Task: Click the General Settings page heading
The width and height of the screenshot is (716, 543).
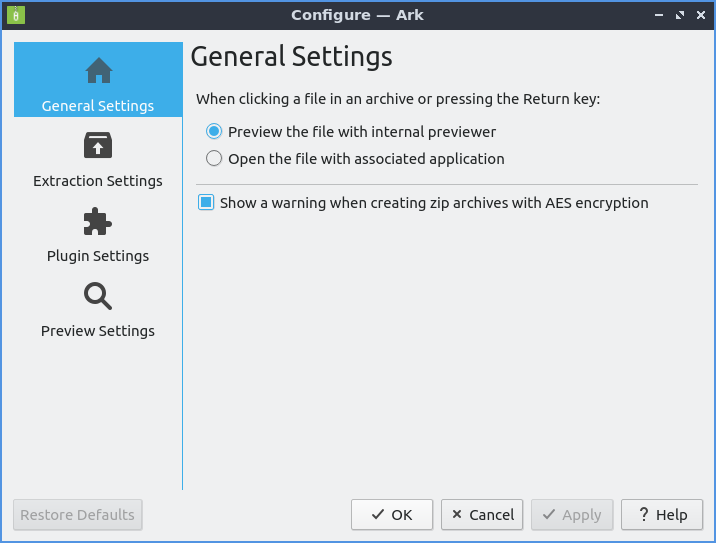Action: point(291,56)
